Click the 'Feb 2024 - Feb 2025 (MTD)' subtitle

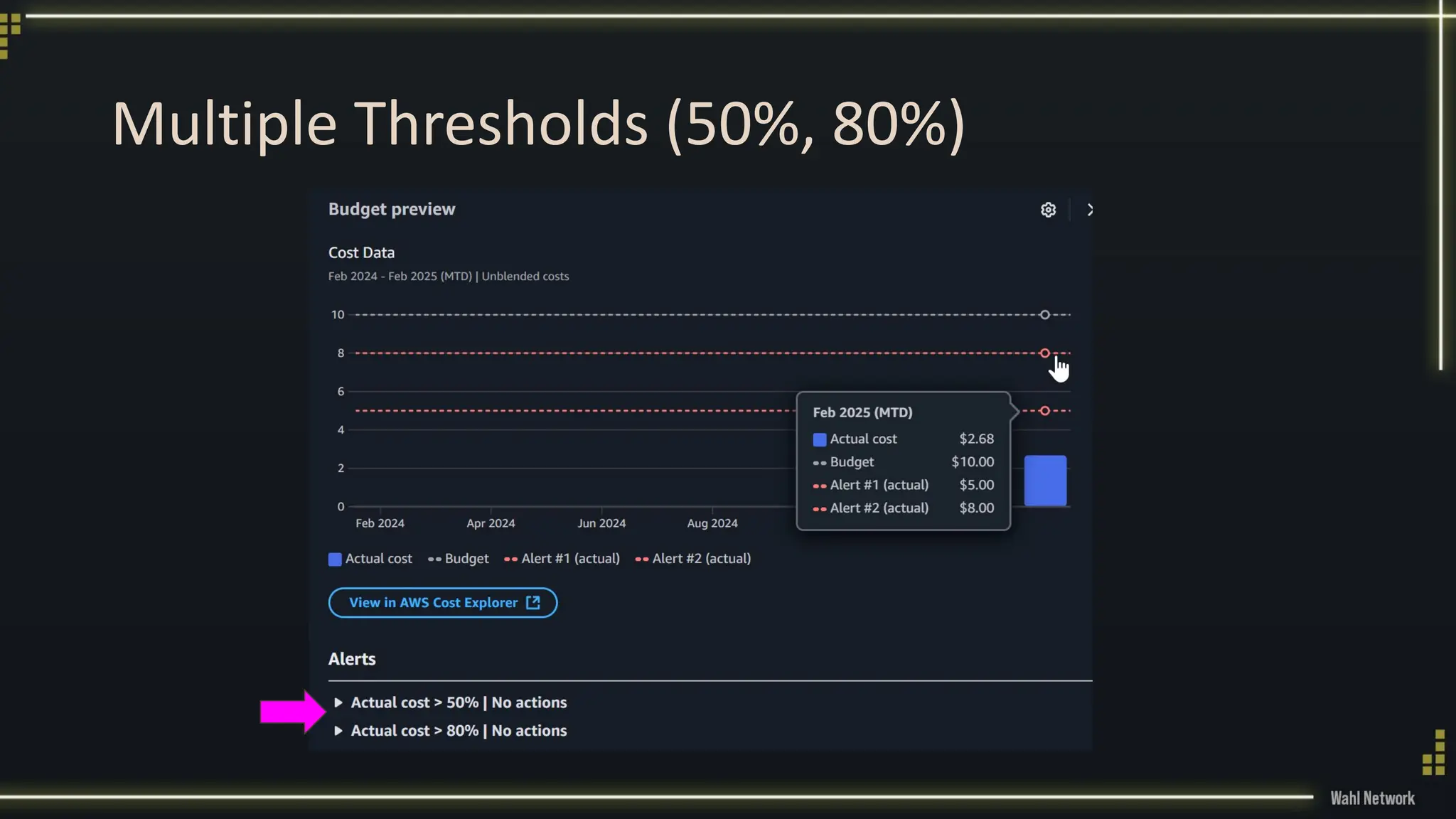400,276
